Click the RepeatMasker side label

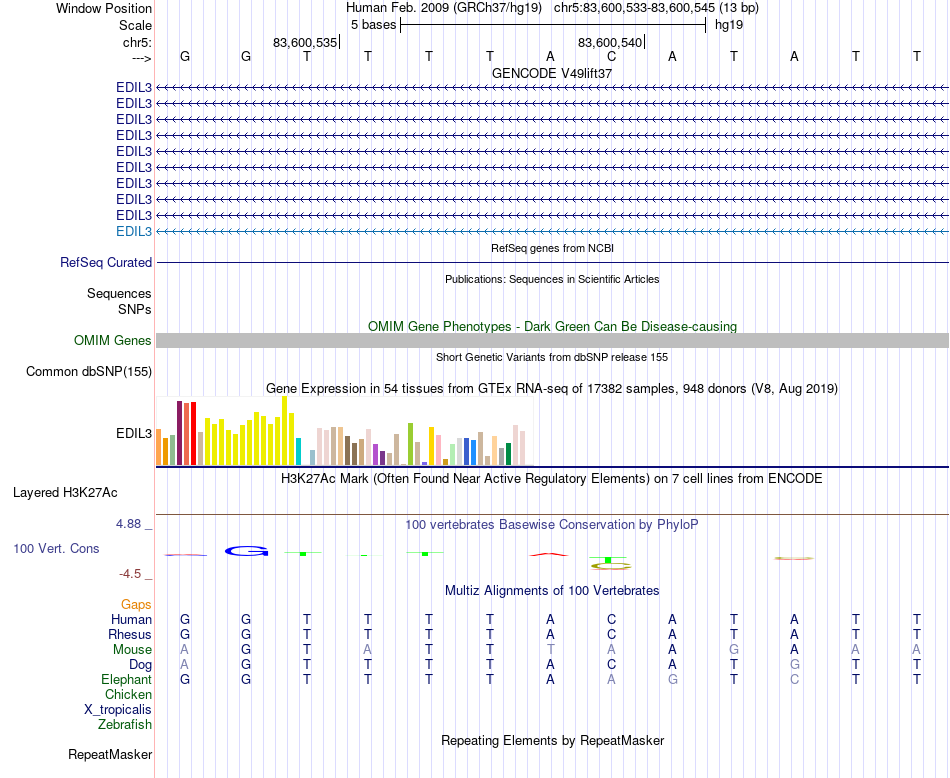(110, 754)
